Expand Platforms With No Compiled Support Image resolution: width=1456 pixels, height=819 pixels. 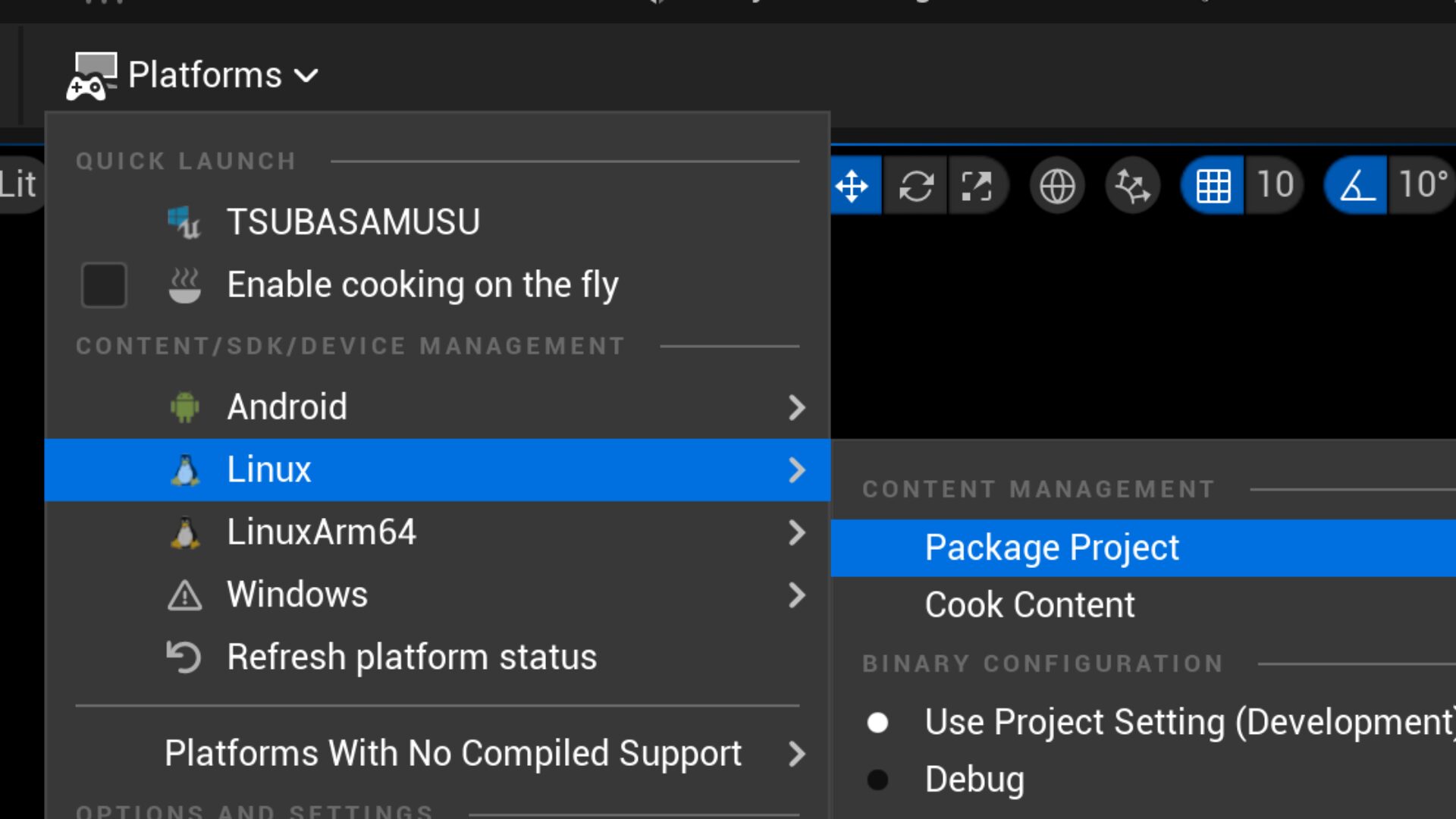click(453, 754)
